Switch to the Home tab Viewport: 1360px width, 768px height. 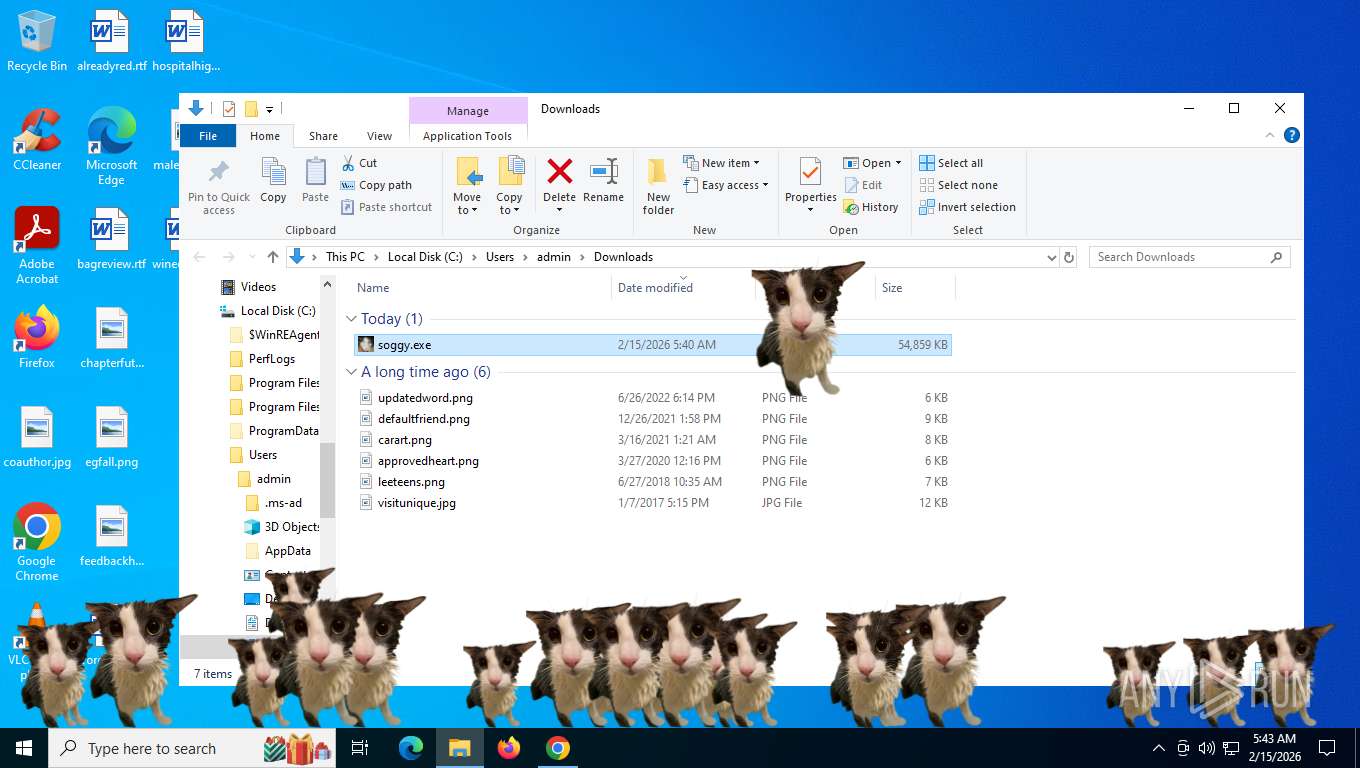(265, 136)
